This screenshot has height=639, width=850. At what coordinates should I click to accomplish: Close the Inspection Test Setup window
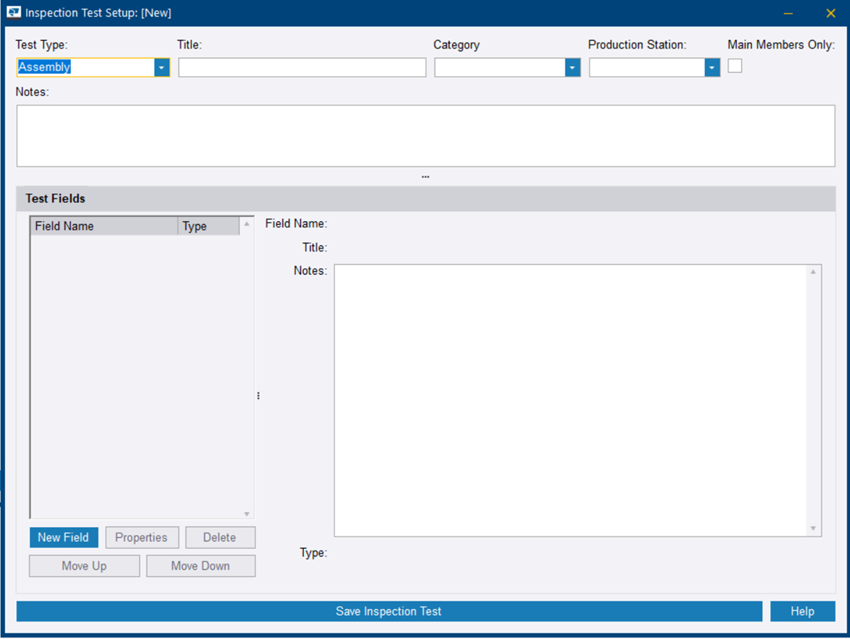830,13
